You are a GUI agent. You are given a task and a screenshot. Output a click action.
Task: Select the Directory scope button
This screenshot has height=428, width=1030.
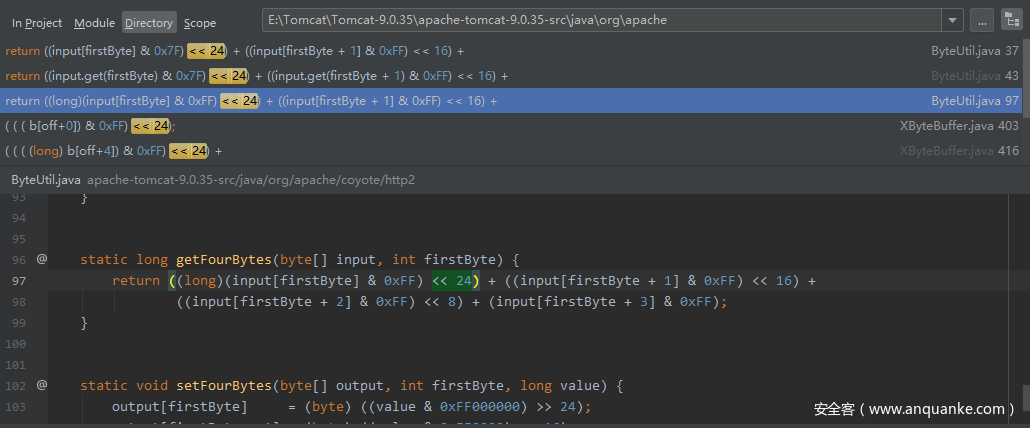[149, 22]
